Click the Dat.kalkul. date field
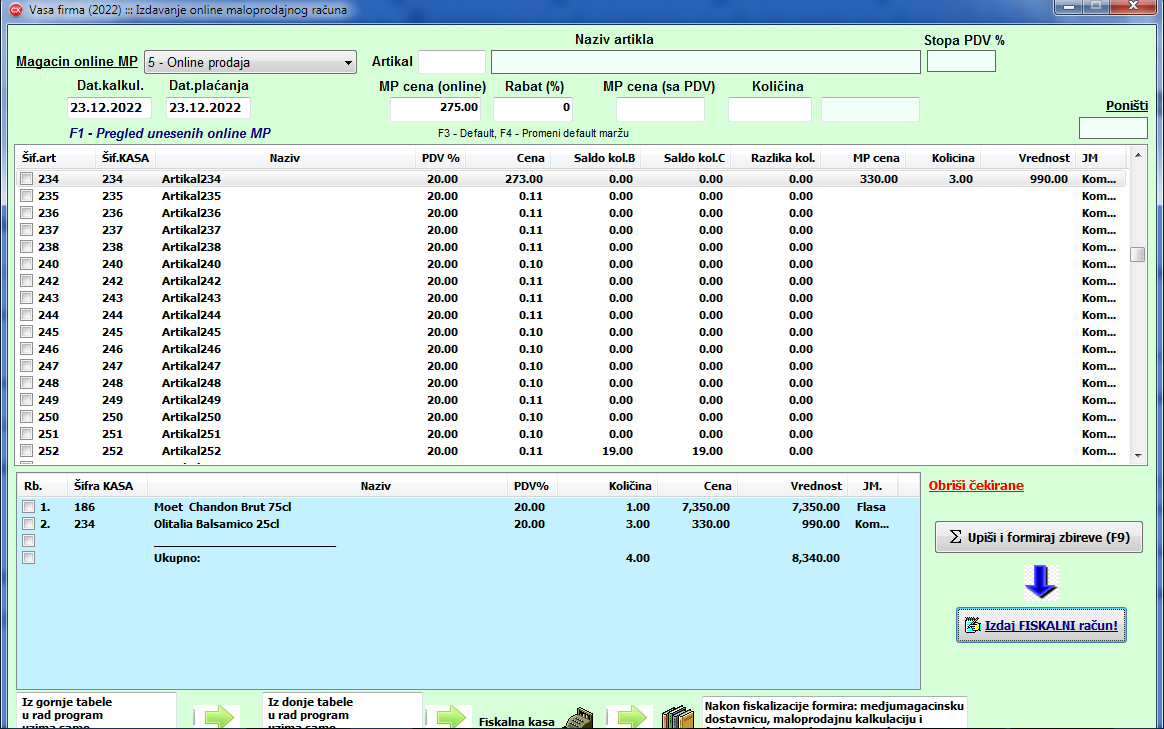 tap(109, 108)
